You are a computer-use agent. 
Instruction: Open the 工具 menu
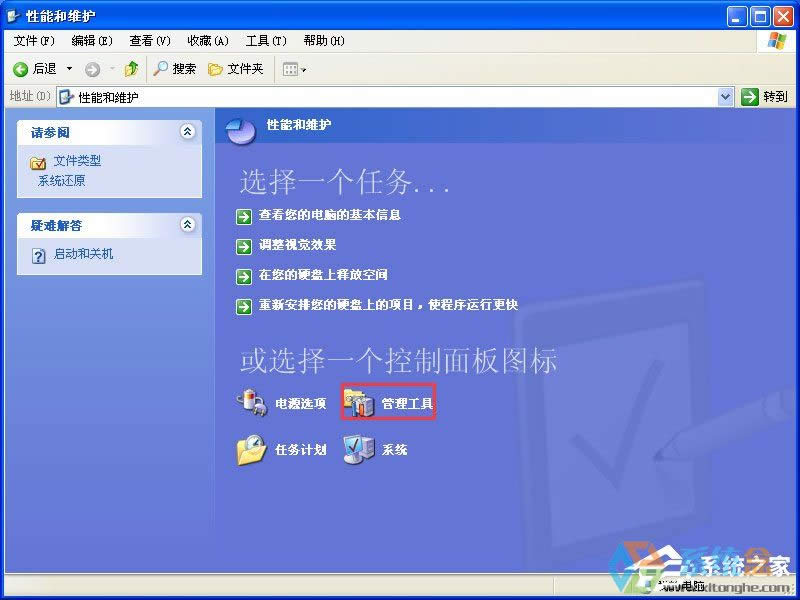pyautogui.click(x=265, y=41)
